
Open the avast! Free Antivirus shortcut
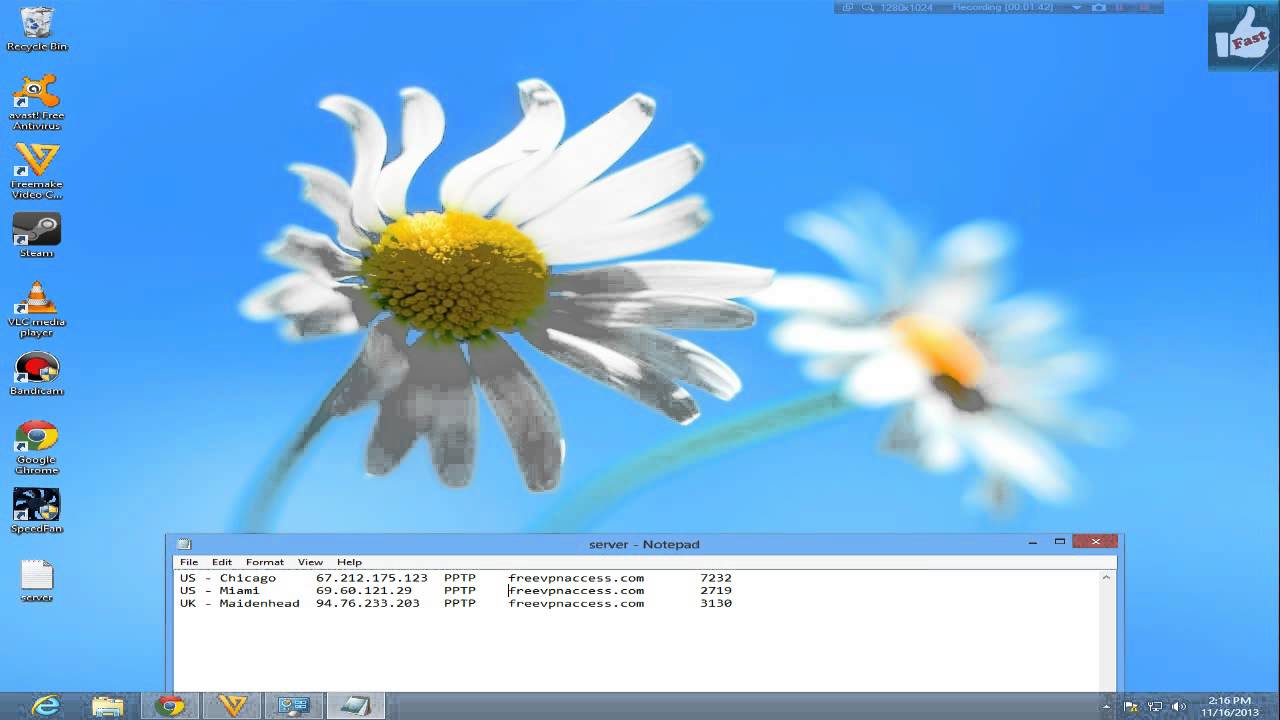(x=36, y=103)
